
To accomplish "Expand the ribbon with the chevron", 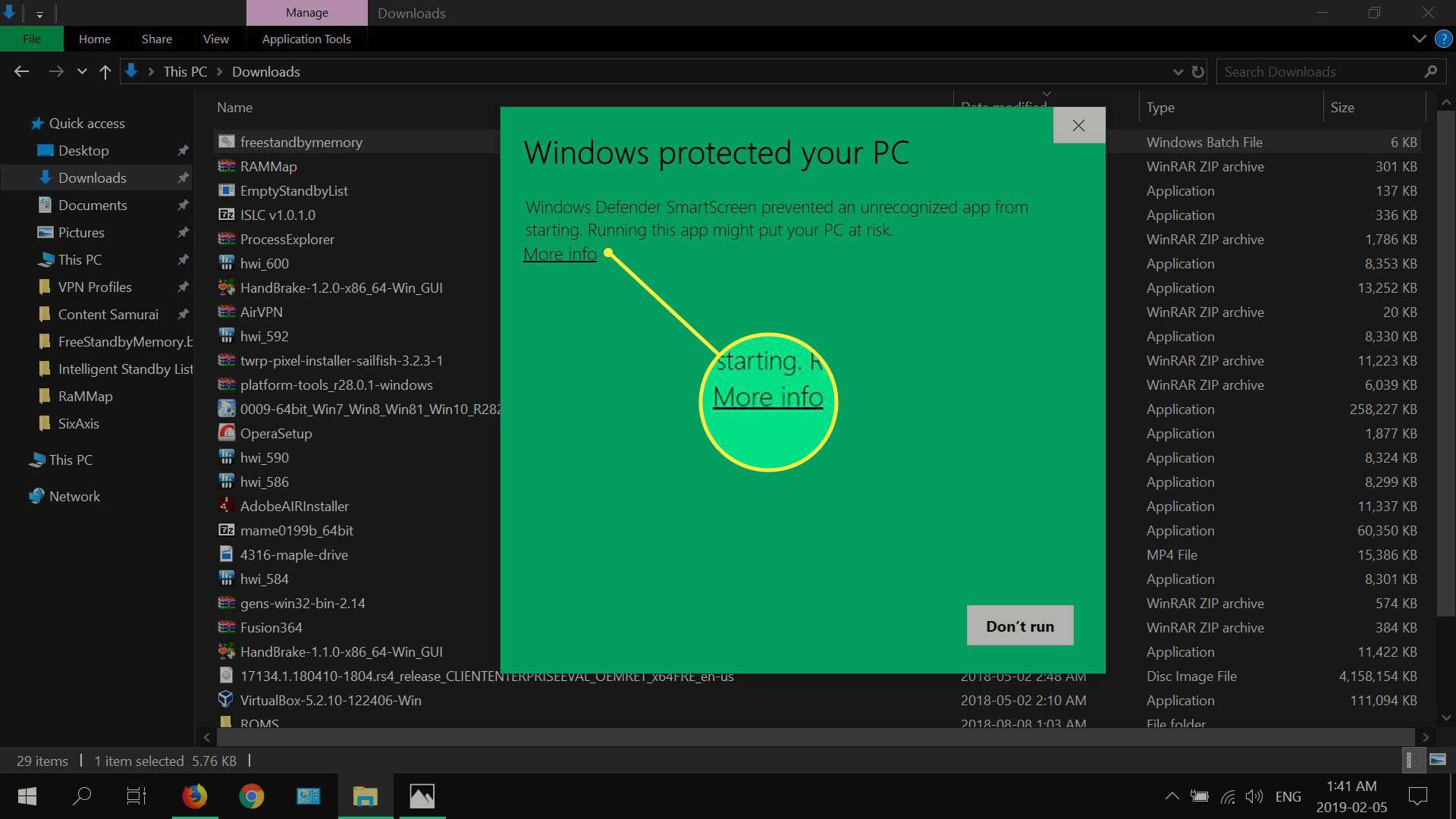I will click(x=1419, y=39).
